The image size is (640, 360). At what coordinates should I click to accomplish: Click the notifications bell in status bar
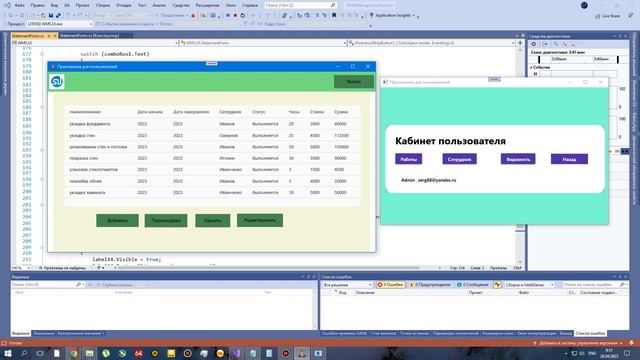pos(631,343)
